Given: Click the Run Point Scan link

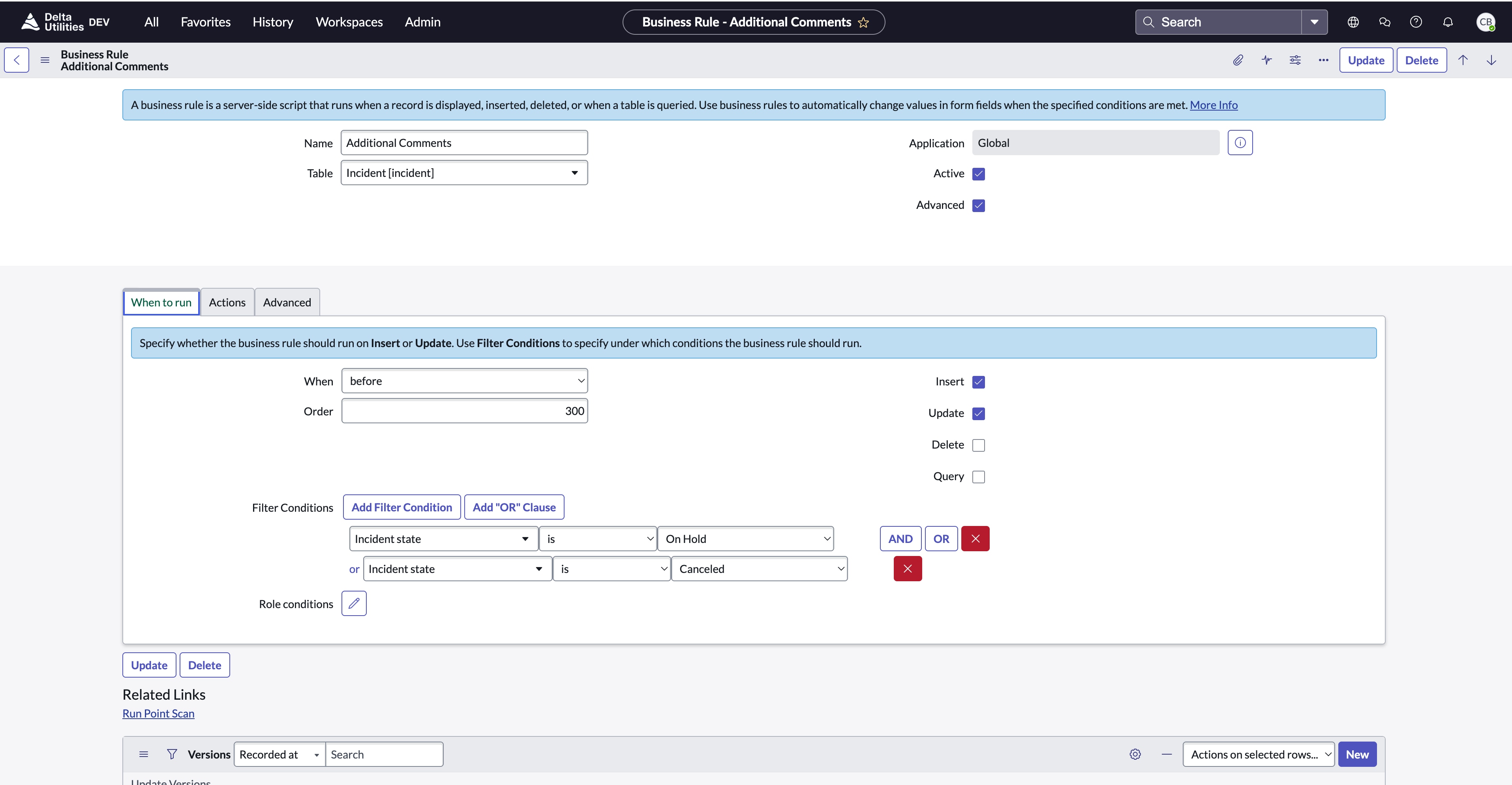Looking at the screenshot, I should click(158, 714).
